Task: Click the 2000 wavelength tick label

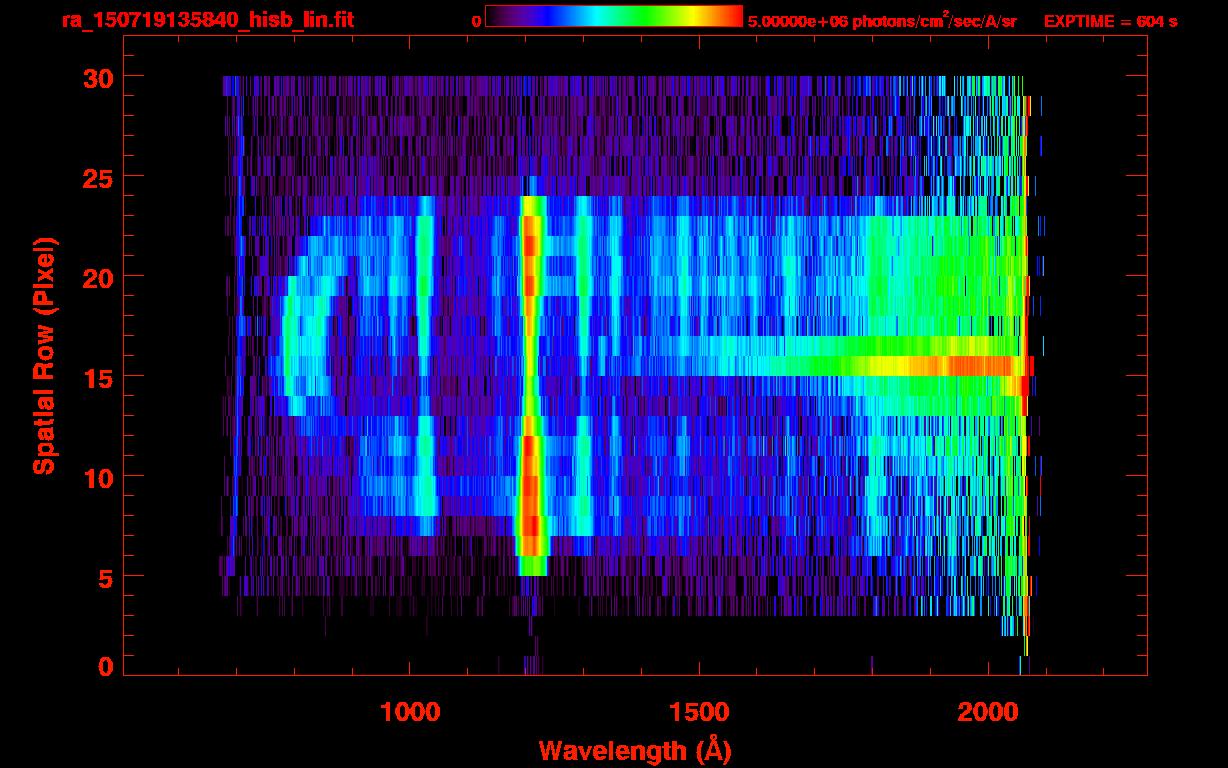Action: click(988, 711)
